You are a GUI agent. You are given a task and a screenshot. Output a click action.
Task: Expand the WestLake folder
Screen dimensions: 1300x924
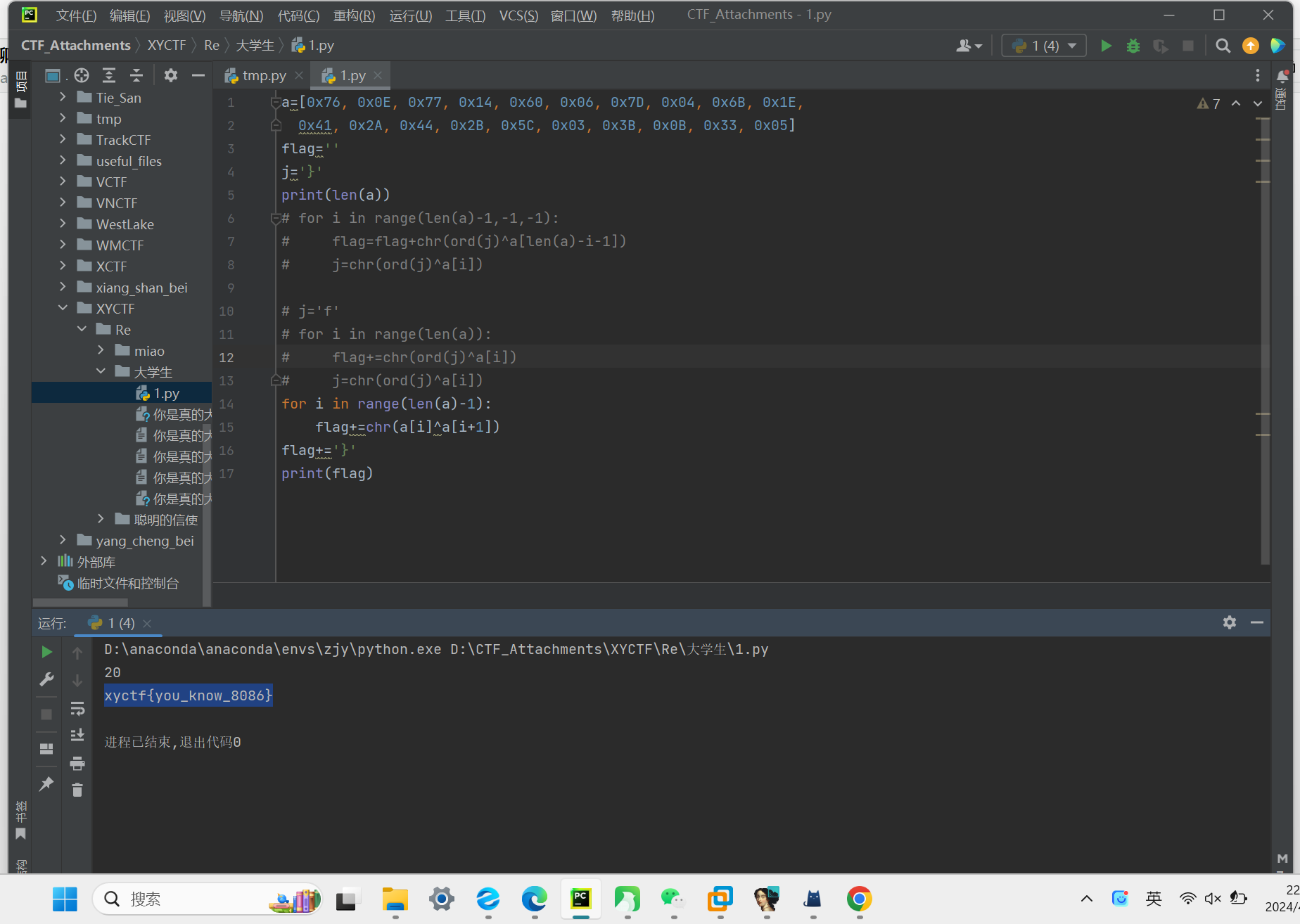click(63, 224)
